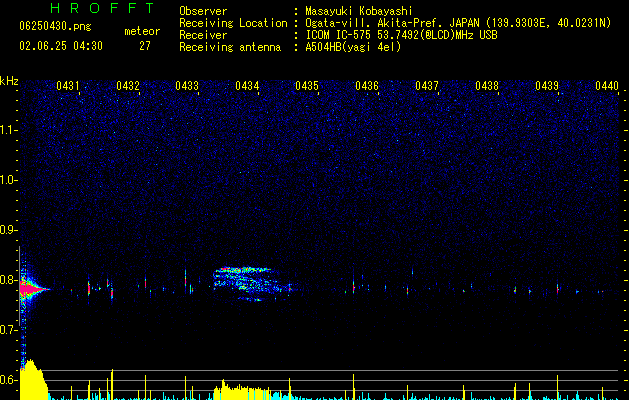Click the Observer field label
629x400 pixels.
[203, 11]
